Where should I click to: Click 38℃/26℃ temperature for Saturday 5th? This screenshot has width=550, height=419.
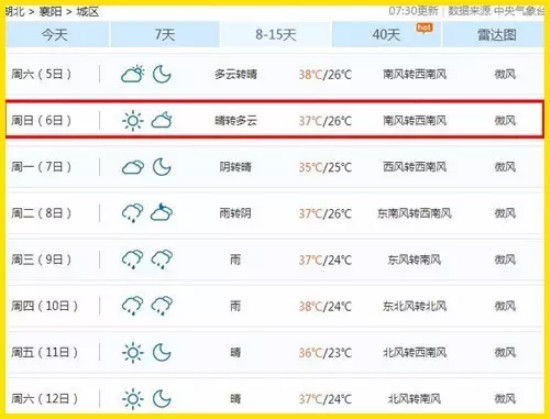point(325,74)
